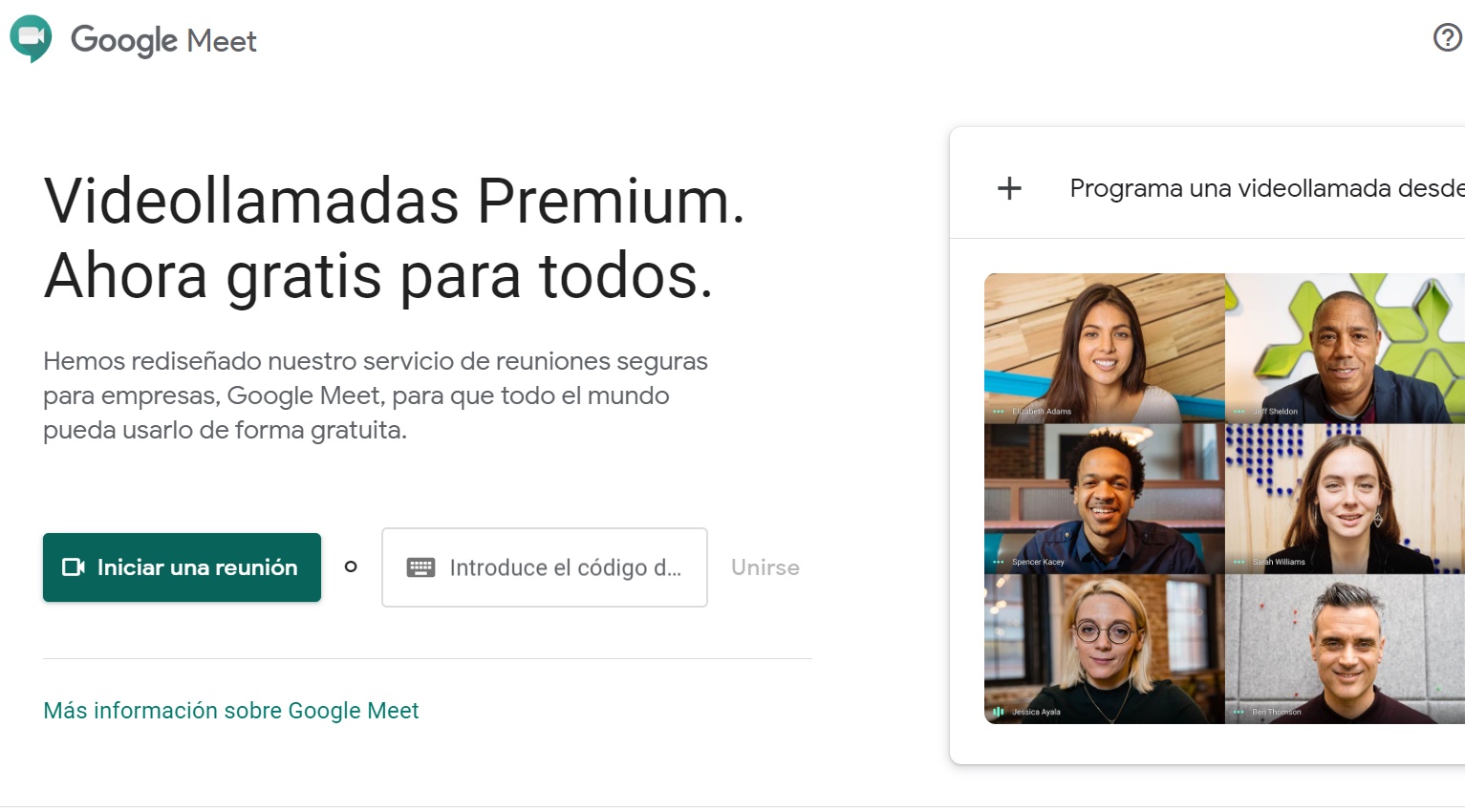The image size is (1465, 812).
Task: Click the keyboard icon in the code field
Action: [x=420, y=567]
